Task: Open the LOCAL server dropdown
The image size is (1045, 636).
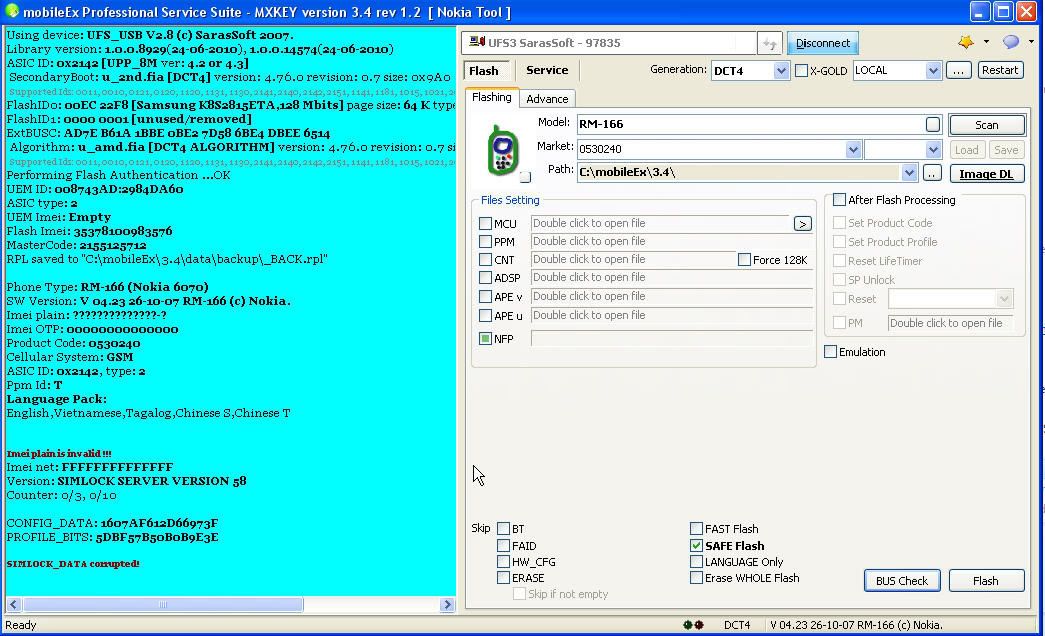Action: 933,71
